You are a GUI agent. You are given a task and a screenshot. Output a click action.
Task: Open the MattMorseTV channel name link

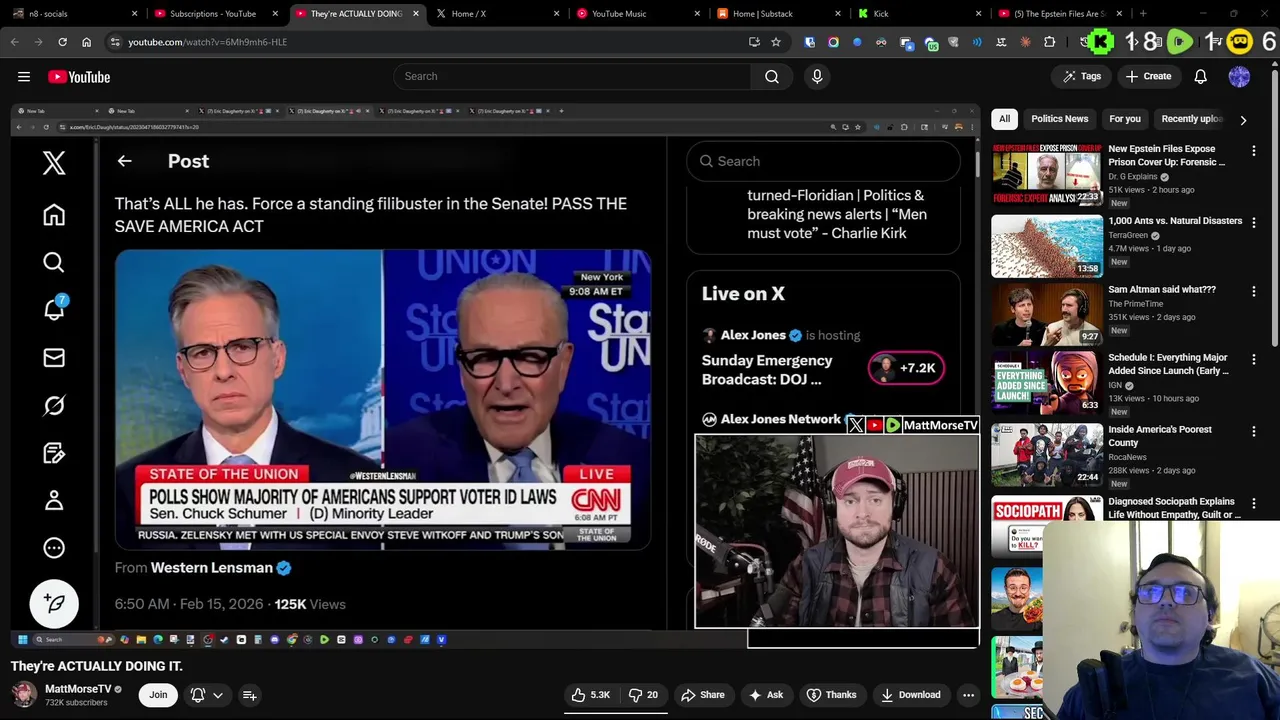[78, 689]
